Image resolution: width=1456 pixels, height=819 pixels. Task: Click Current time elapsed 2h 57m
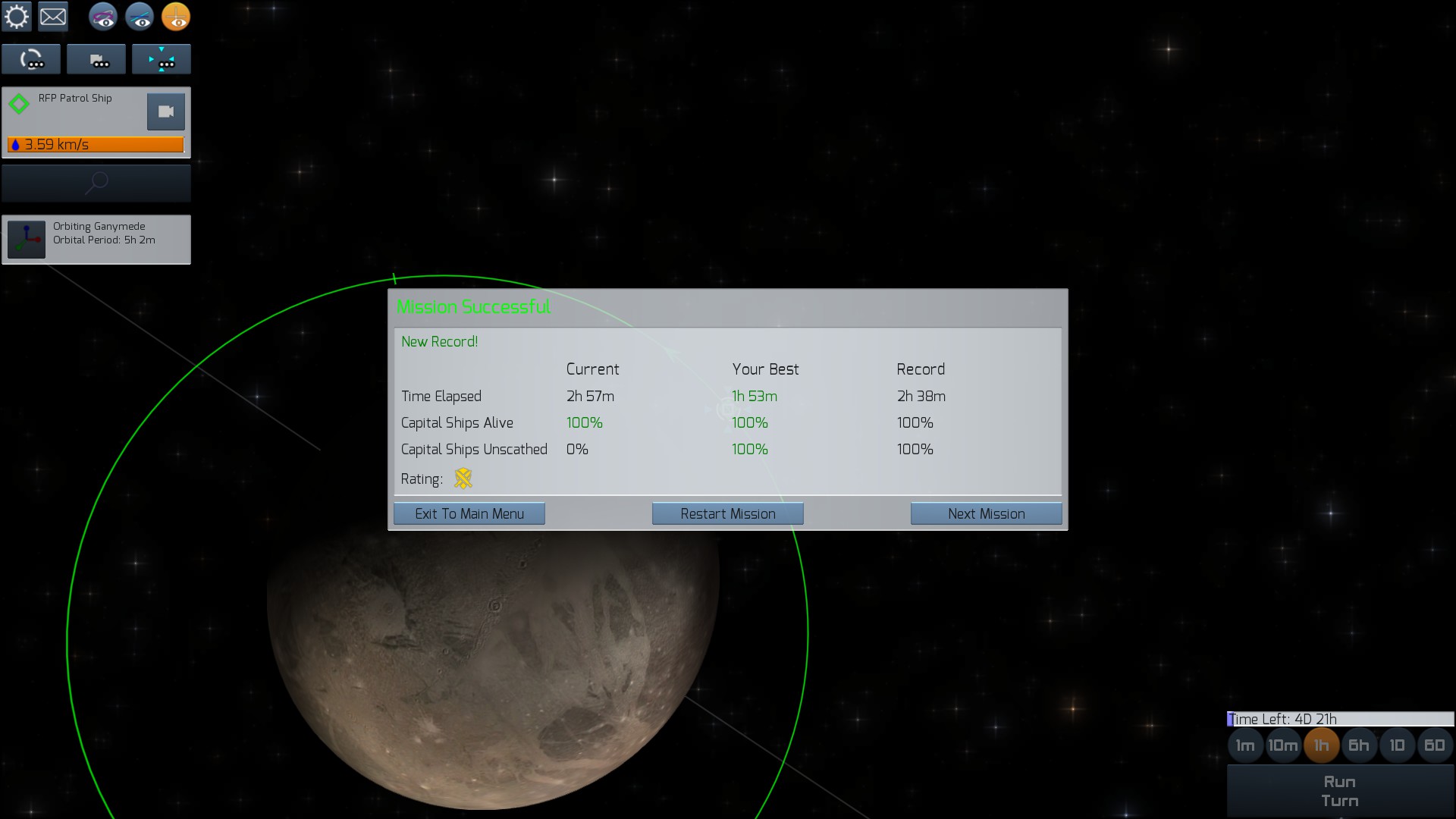point(590,396)
